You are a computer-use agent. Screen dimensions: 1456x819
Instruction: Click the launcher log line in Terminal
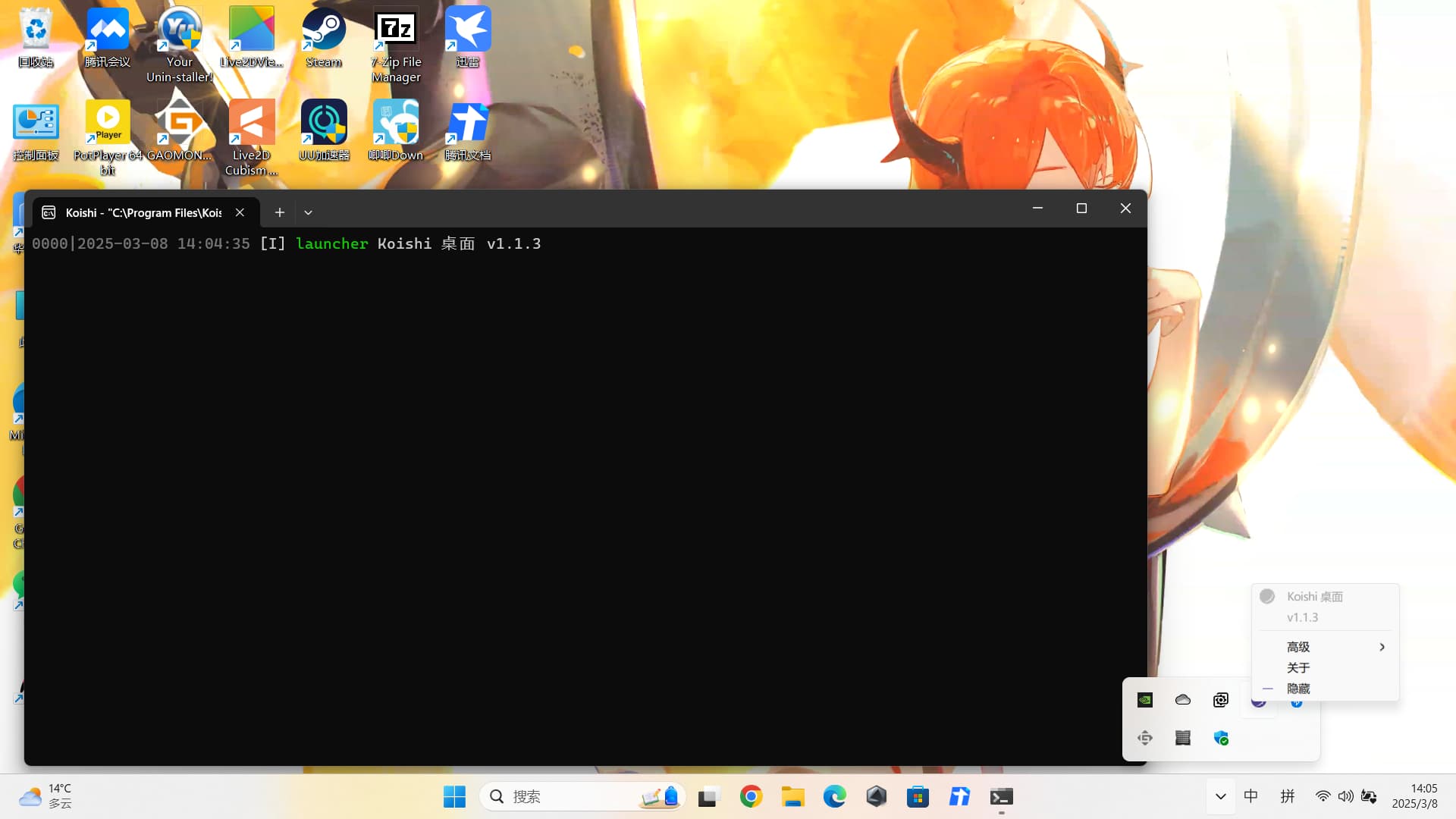pos(286,243)
